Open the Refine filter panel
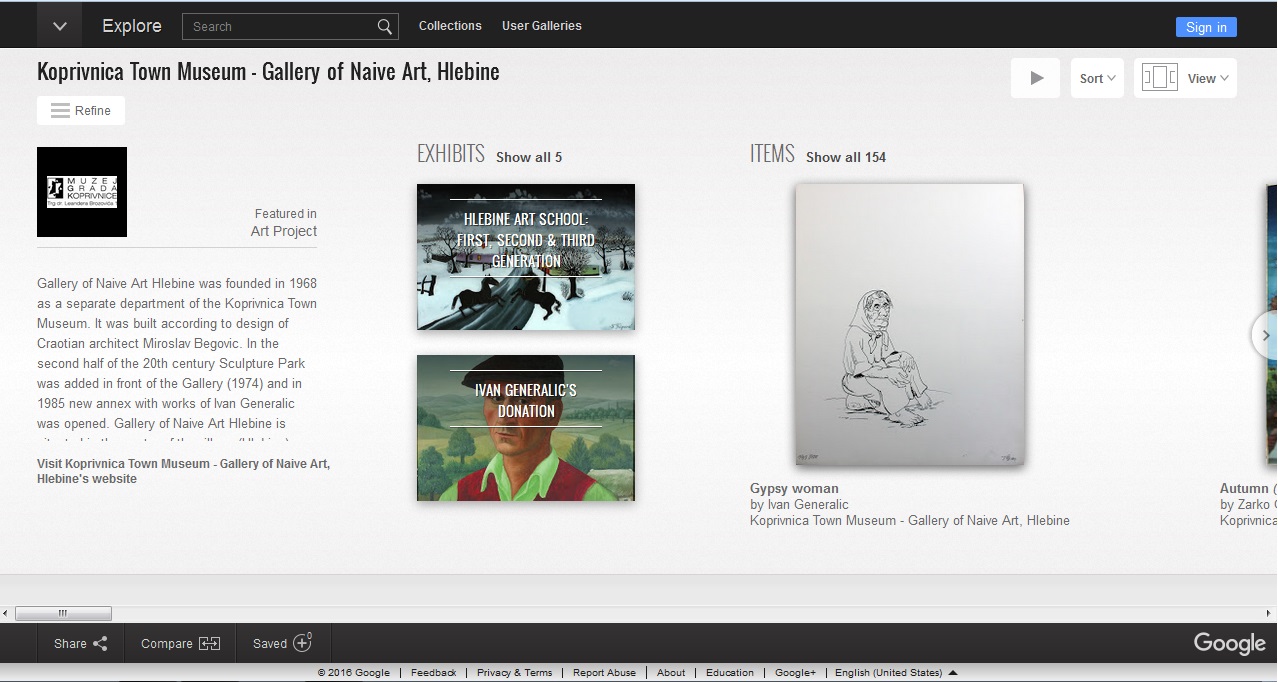This screenshot has height=682, width=1278. point(81,111)
